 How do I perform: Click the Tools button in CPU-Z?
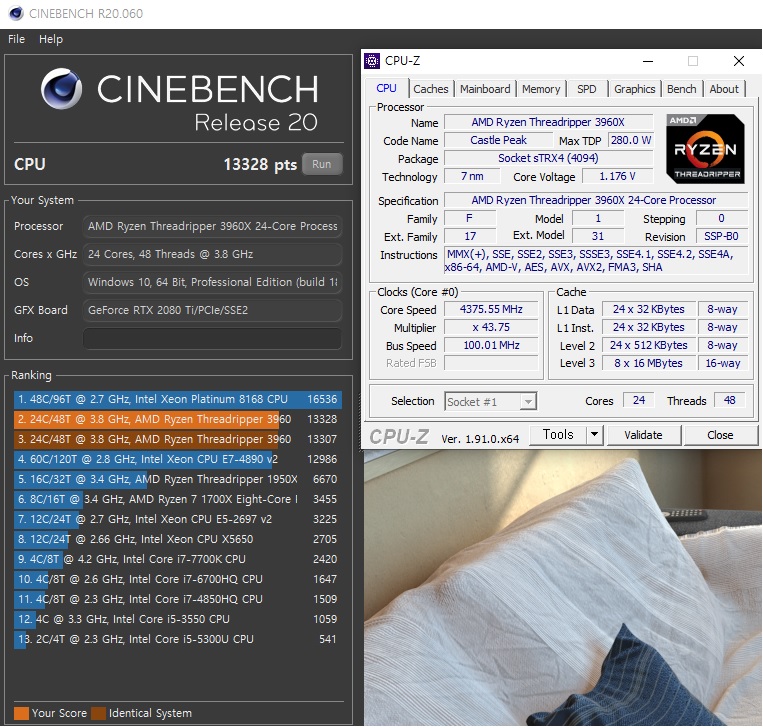coord(558,435)
